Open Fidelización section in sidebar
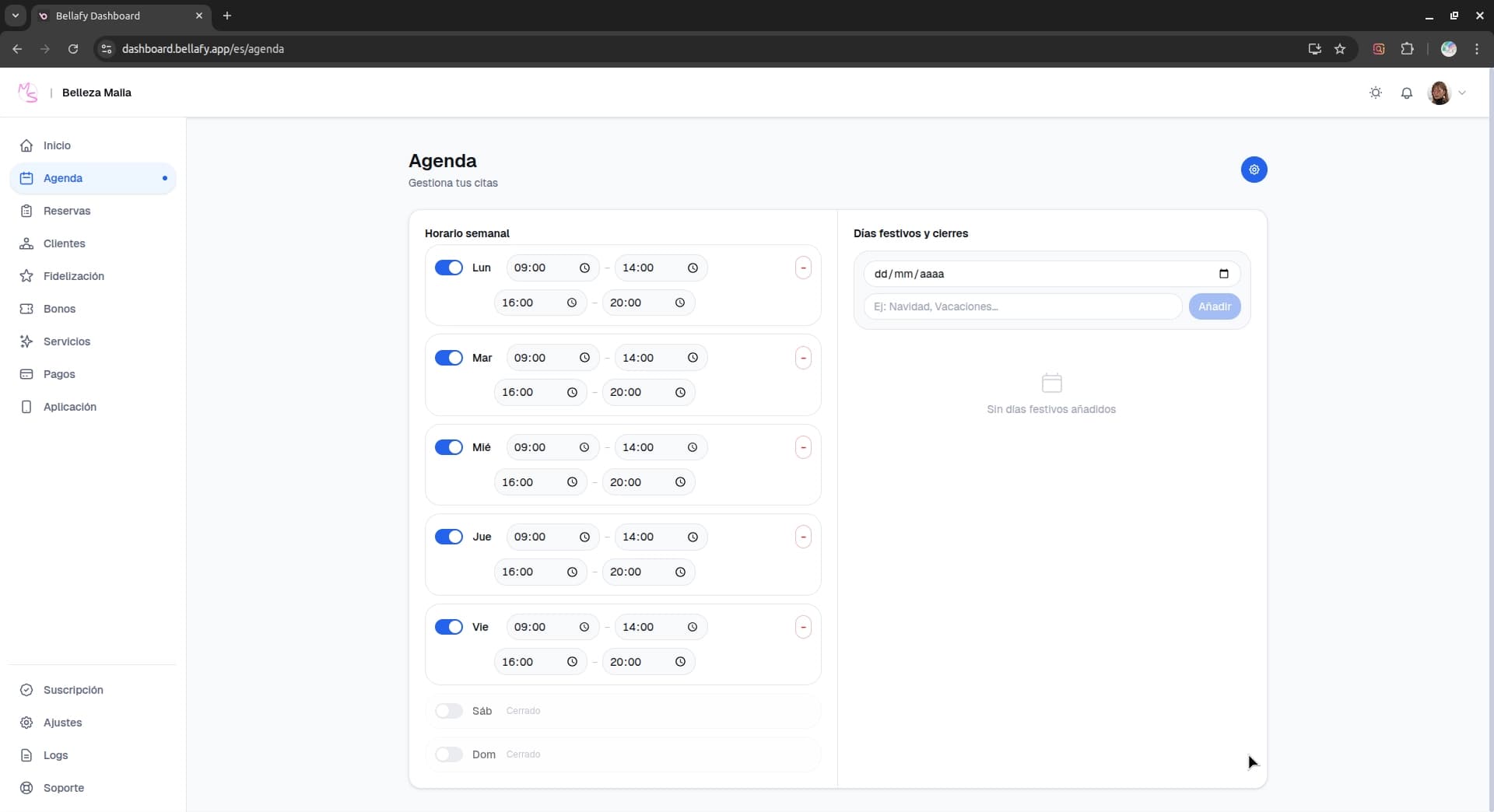The image size is (1494, 812). (73, 276)
